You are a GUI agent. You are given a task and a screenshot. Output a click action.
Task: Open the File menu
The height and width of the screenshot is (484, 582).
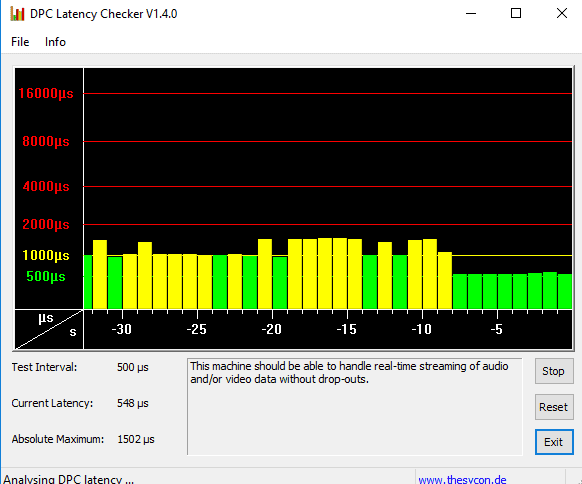[20, 42]
